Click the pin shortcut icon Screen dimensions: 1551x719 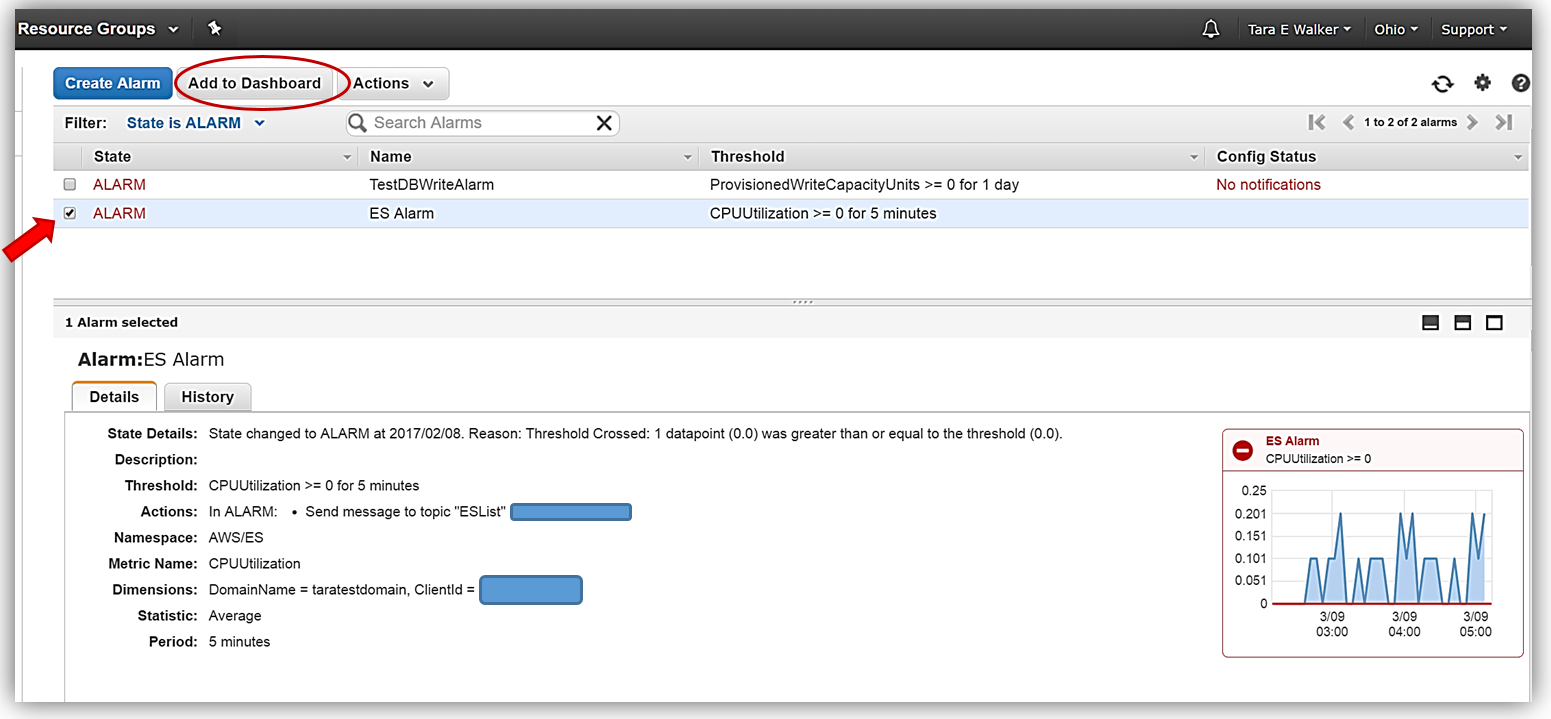213,28
